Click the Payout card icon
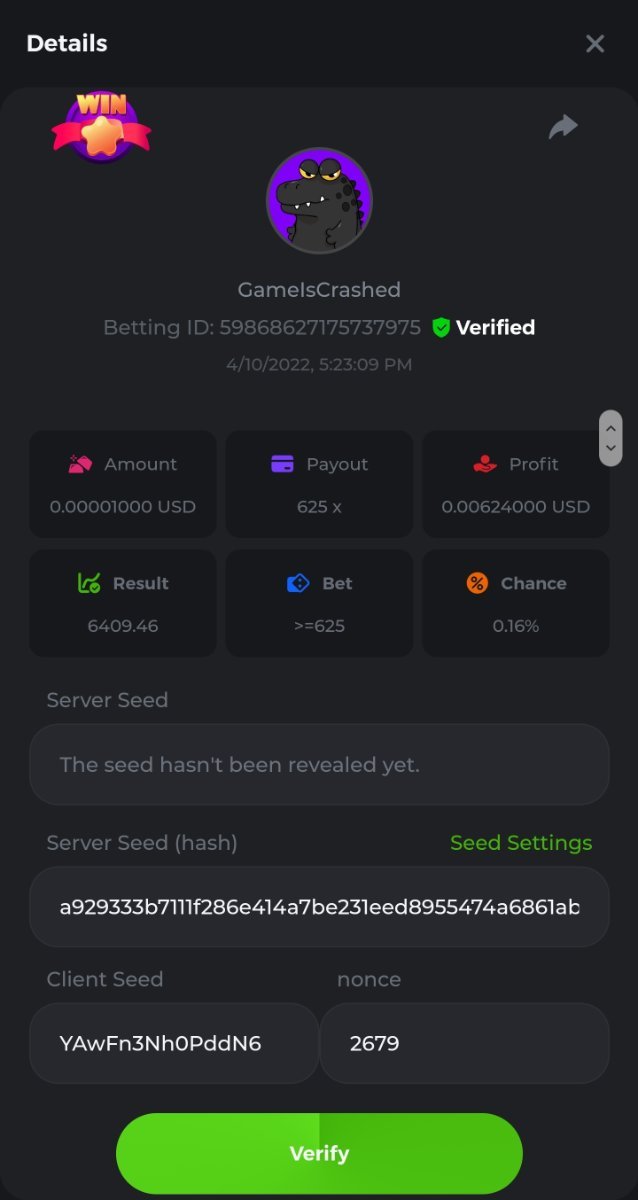This screenshot has width=638, height=1200. [x=282, y=464]
